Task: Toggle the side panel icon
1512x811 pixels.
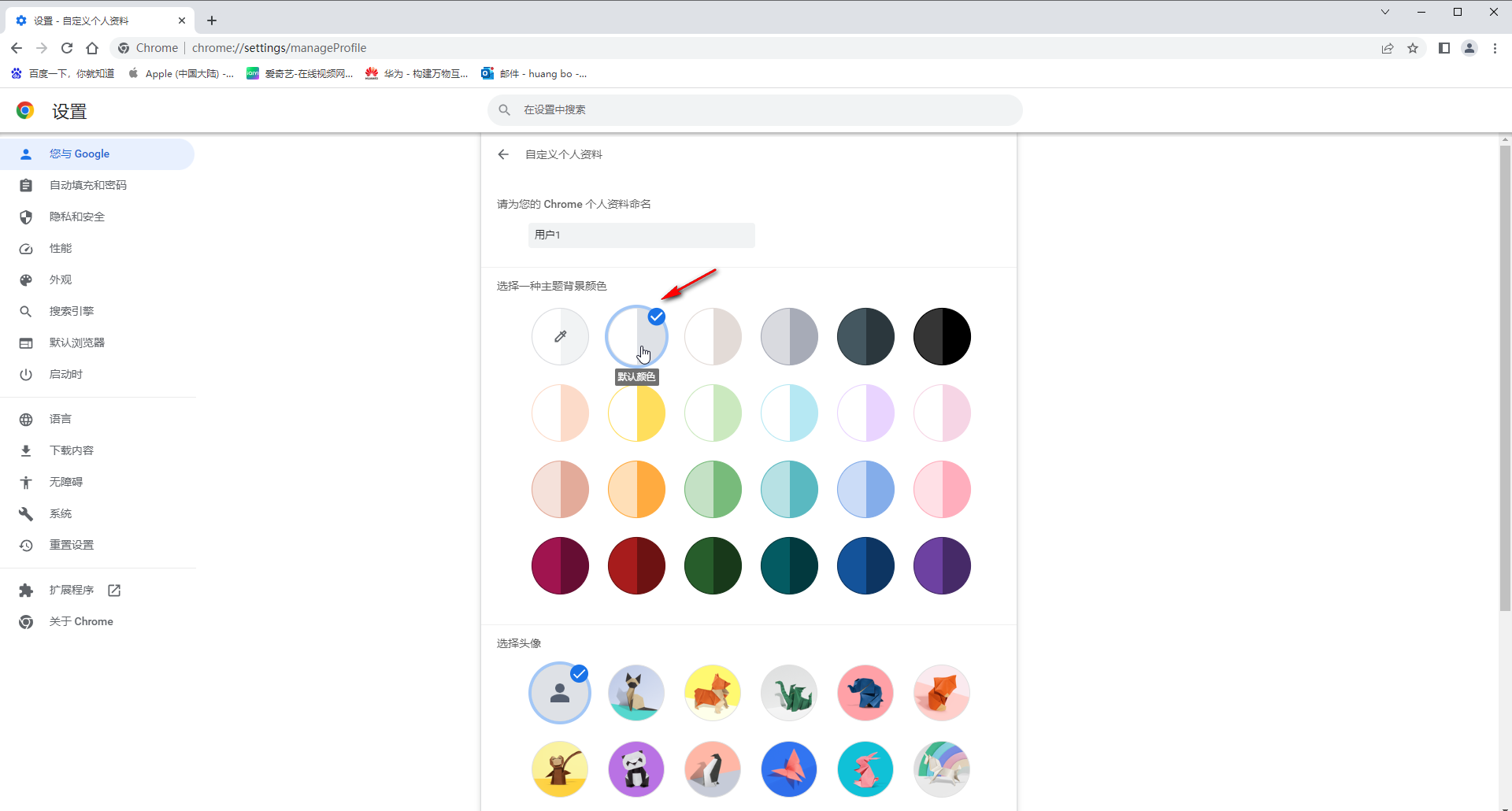Action: (1444, 48)
